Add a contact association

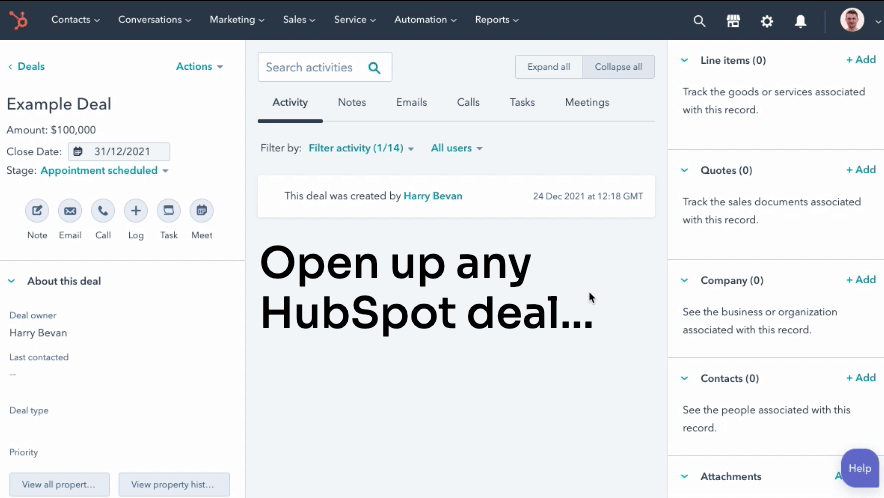(860, 378)
